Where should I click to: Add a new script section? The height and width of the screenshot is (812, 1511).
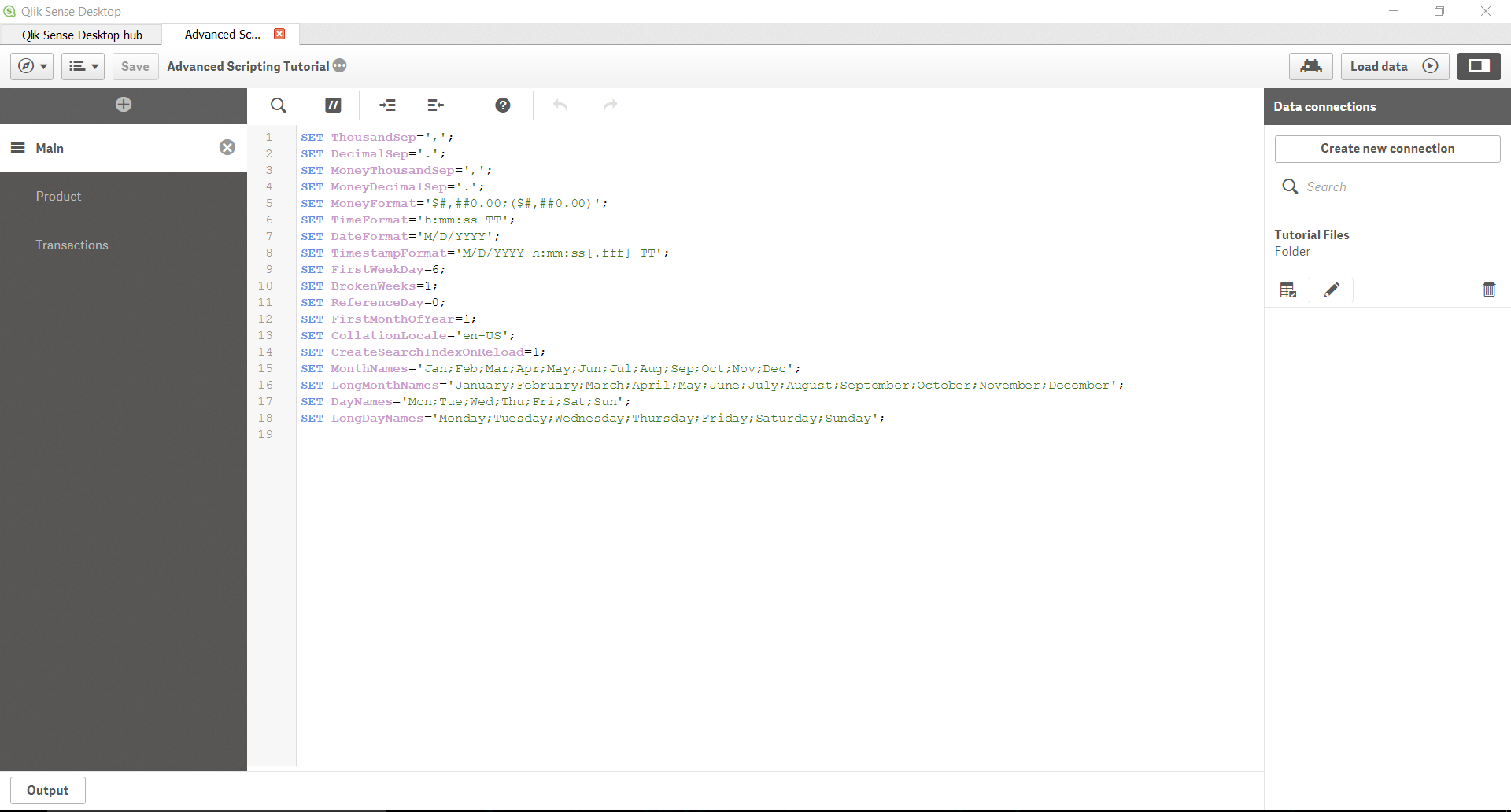124,105
